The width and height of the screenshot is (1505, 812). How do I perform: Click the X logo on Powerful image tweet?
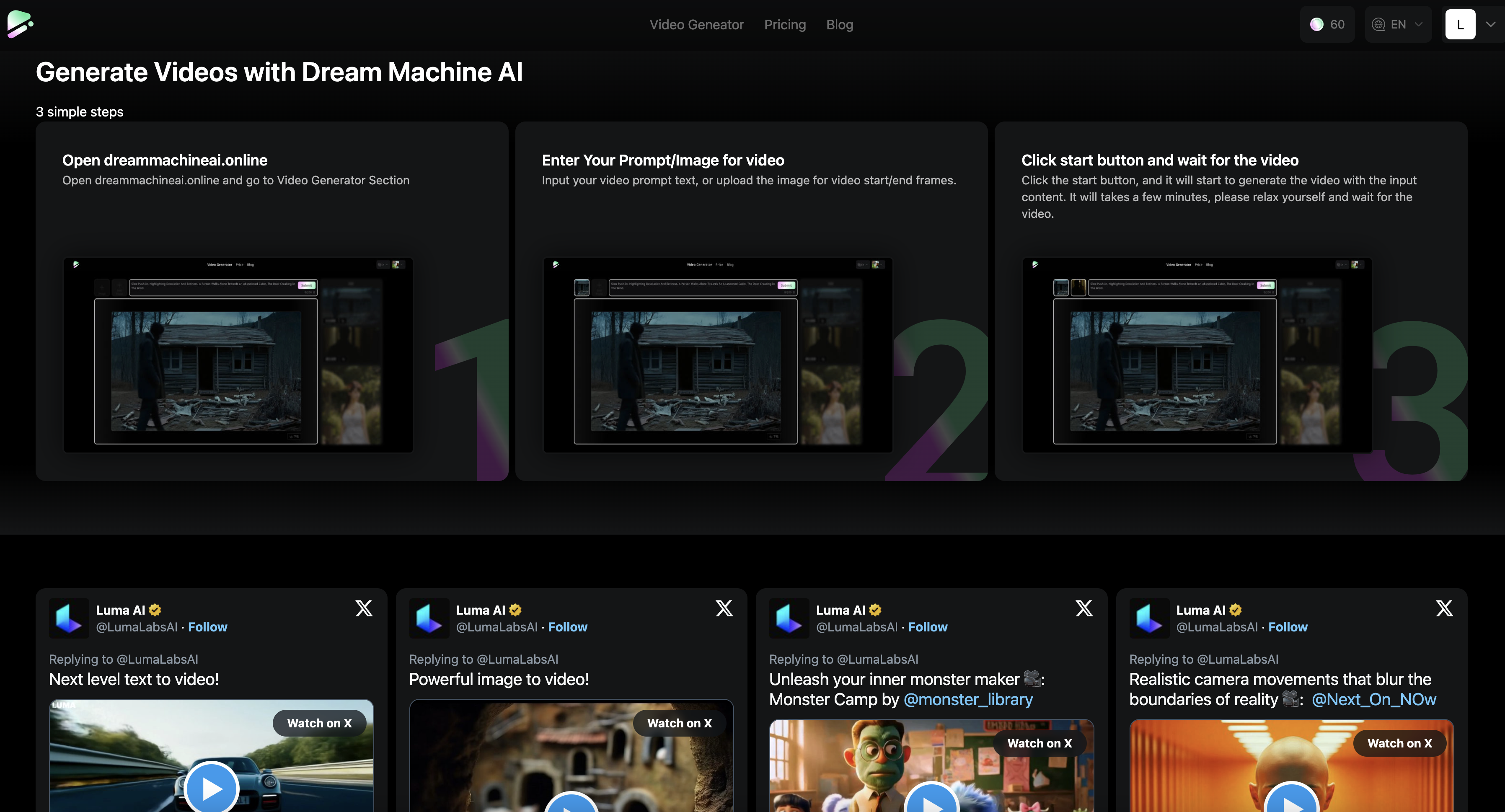pos(724,609)
